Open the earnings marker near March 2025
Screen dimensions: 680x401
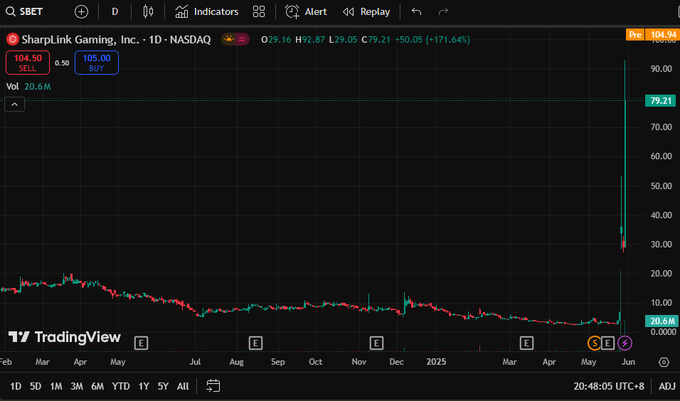tap(526, 343)
